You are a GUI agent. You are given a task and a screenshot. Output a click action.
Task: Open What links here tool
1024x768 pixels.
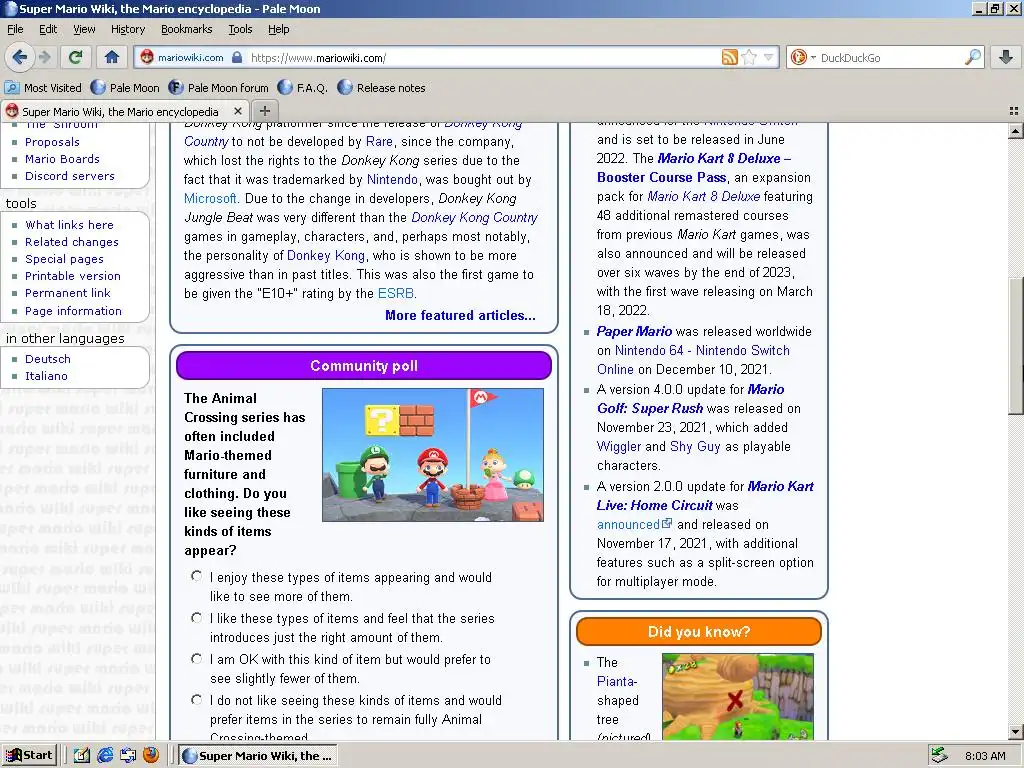point(69,225)
